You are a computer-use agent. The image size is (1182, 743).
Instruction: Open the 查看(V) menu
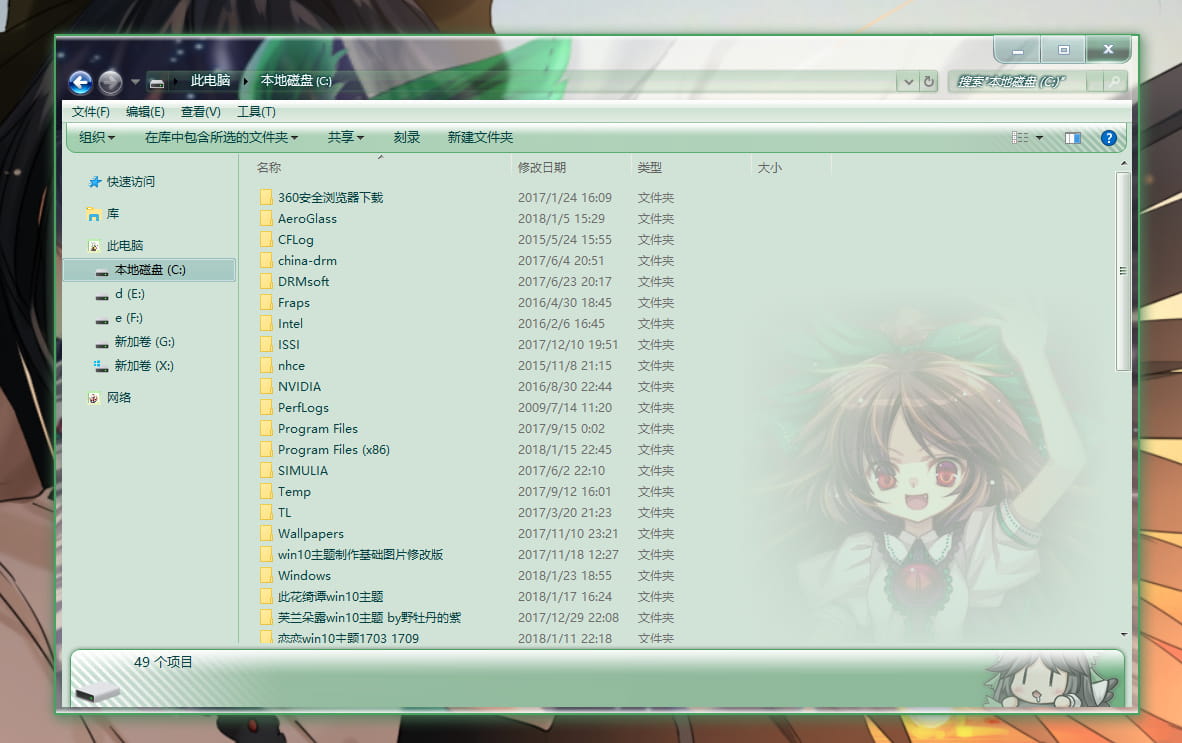[199, 111]
